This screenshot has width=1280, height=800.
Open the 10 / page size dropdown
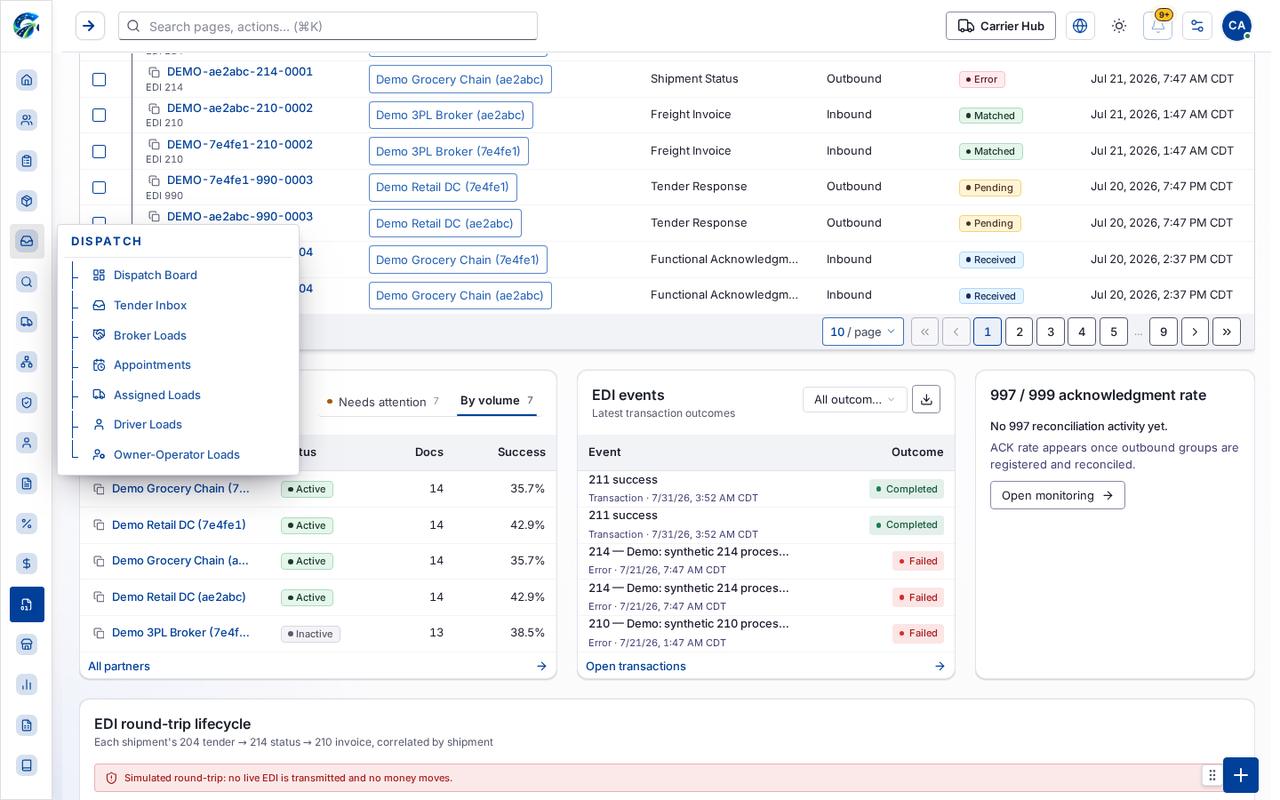863,332
